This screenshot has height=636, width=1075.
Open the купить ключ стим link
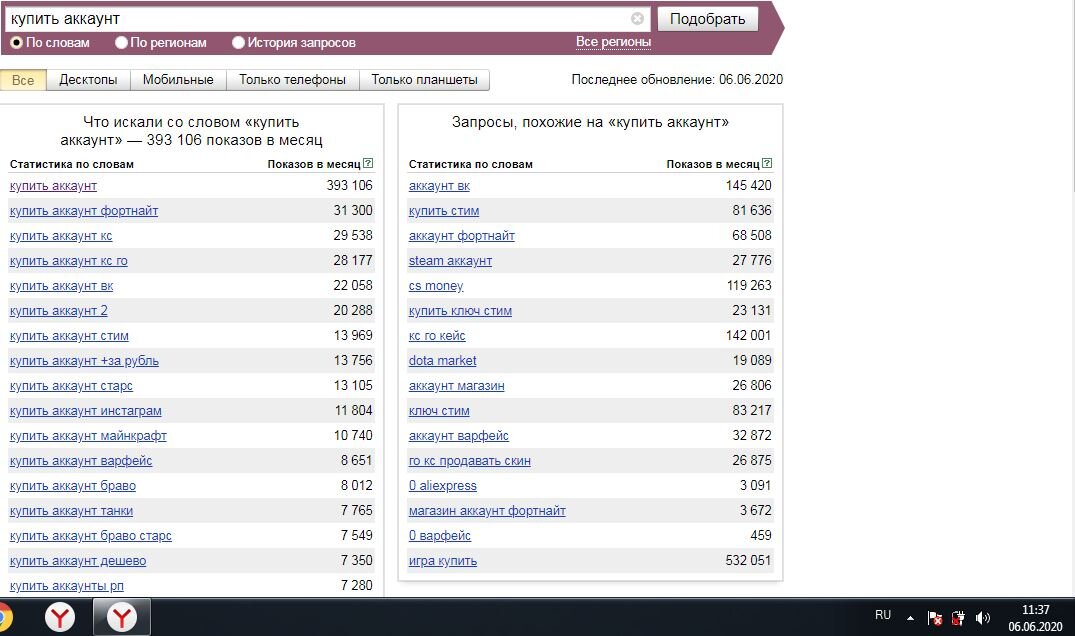click(x=460, y=310)
